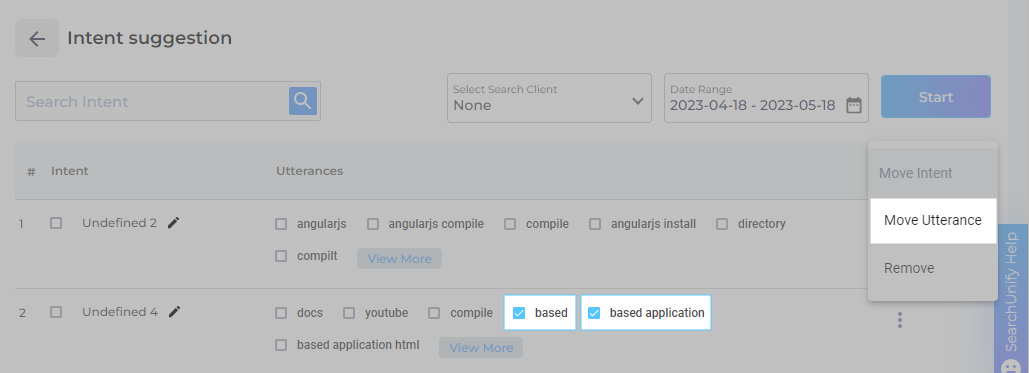1029x373 pixels.
Task: Check the angularjs utterance
Action: (281, 224)
